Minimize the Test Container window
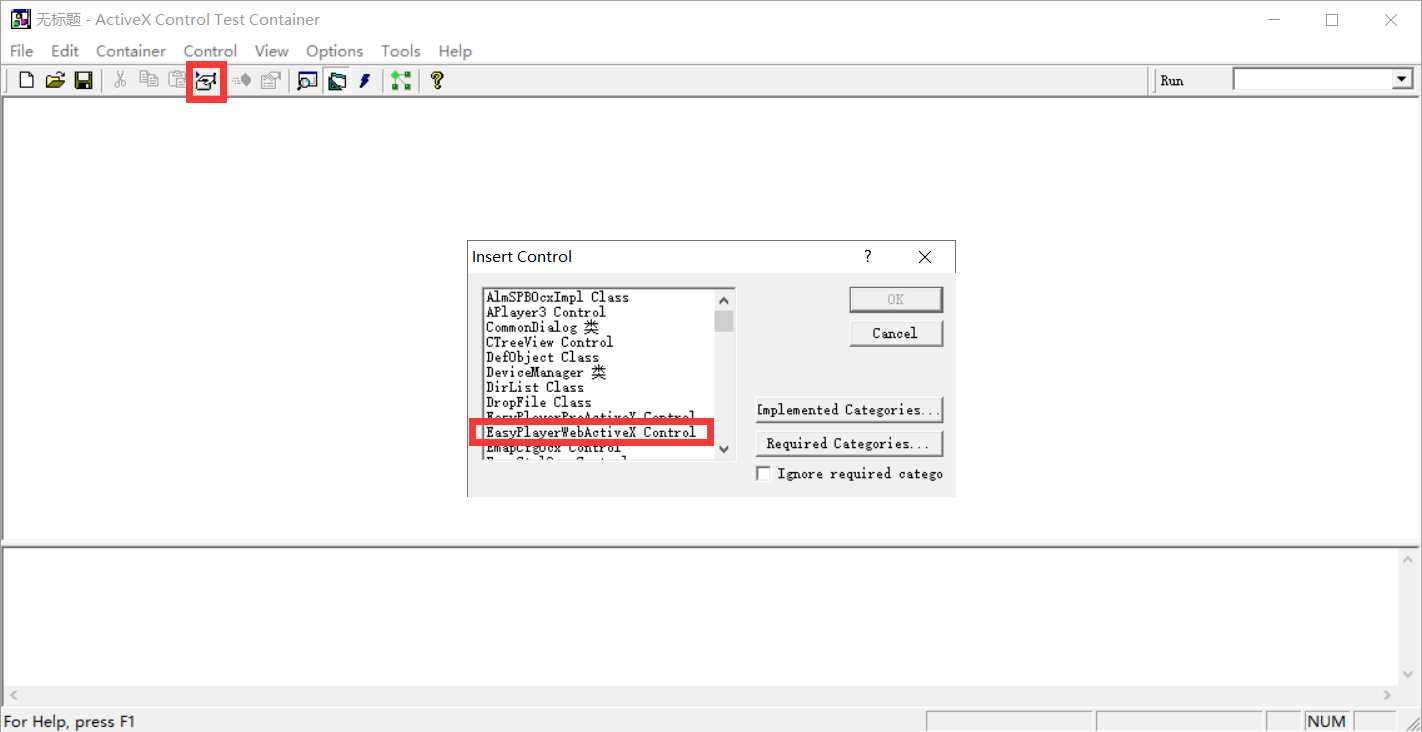The height and width of the screenshot is (732, 1422). (x=1273, y=20)
